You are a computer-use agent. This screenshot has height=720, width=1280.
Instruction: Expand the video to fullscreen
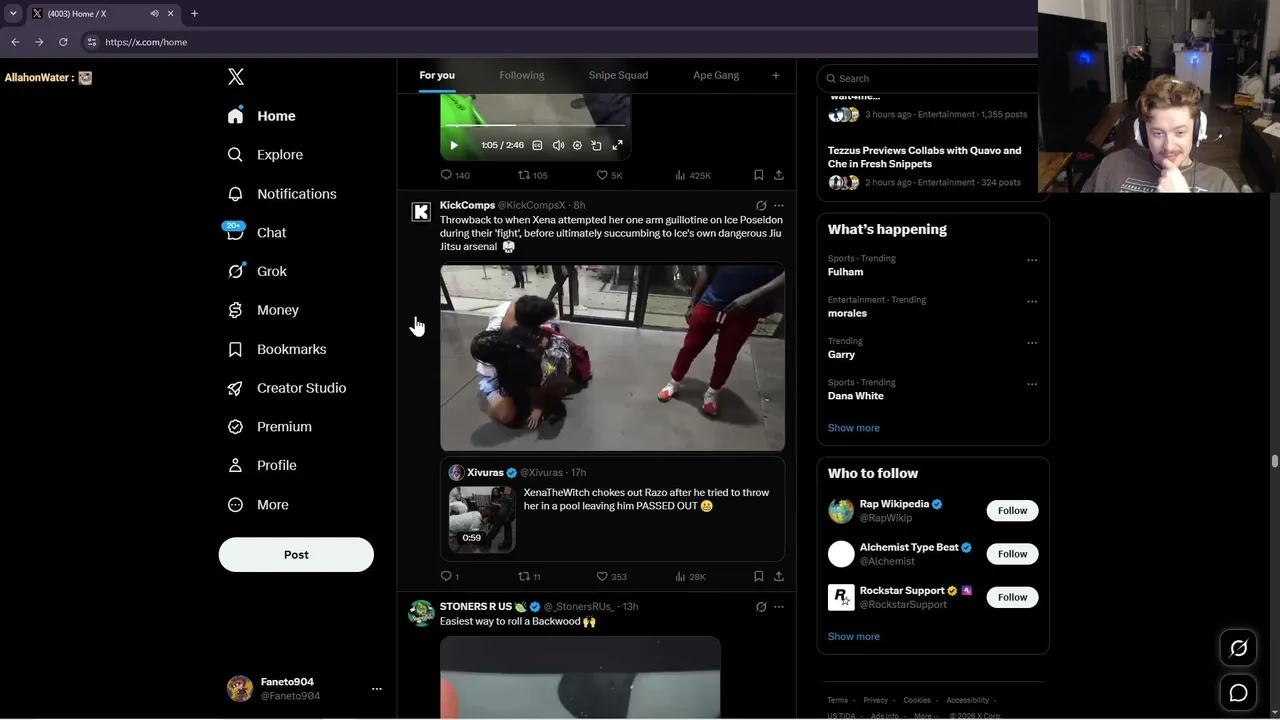[617, 146]
